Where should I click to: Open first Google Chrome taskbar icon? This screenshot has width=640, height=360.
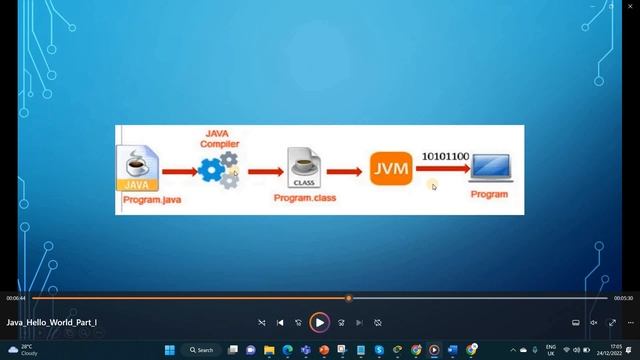416,350
